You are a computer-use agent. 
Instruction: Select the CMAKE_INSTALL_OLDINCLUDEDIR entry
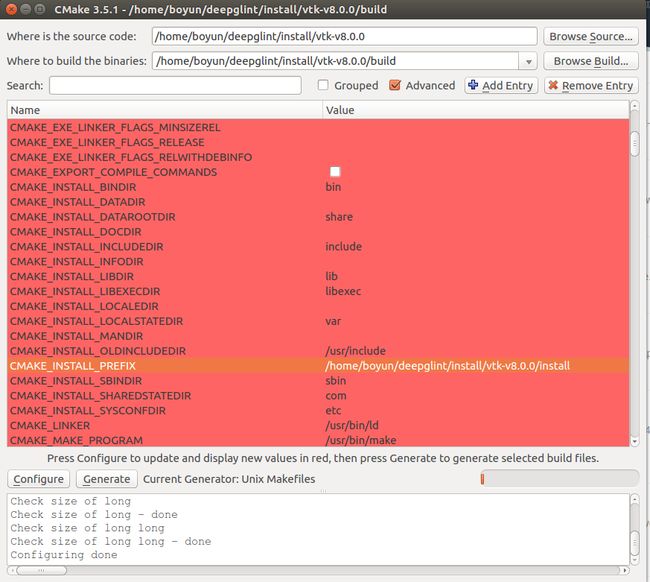pos(98,351)
